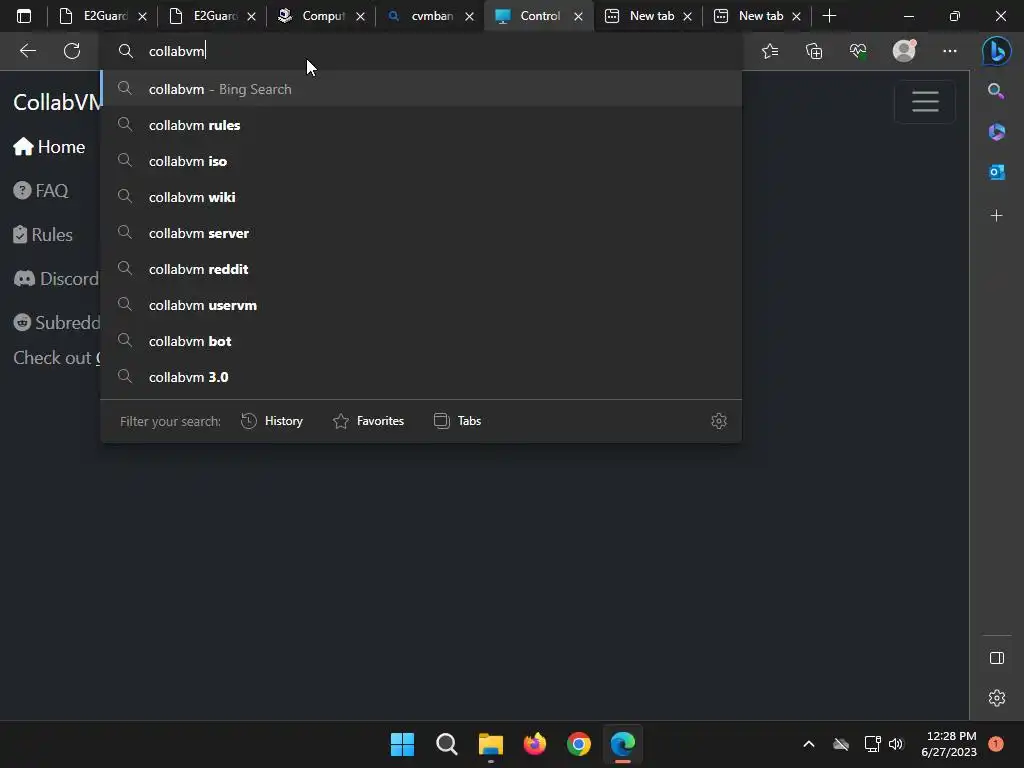
Task: Open Subreddit link in CollabVM
Action: click(x=57, y=323)
